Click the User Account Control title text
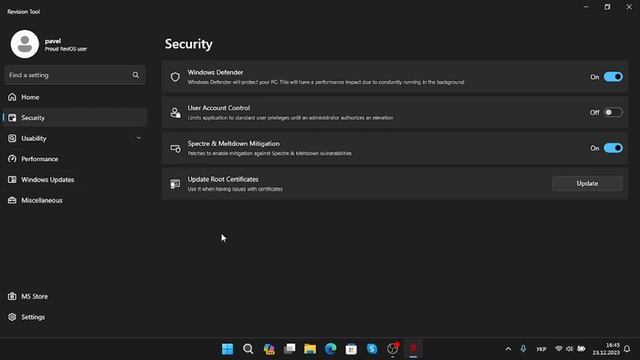Screen dimensions: 640x360 tap(218, 108)
